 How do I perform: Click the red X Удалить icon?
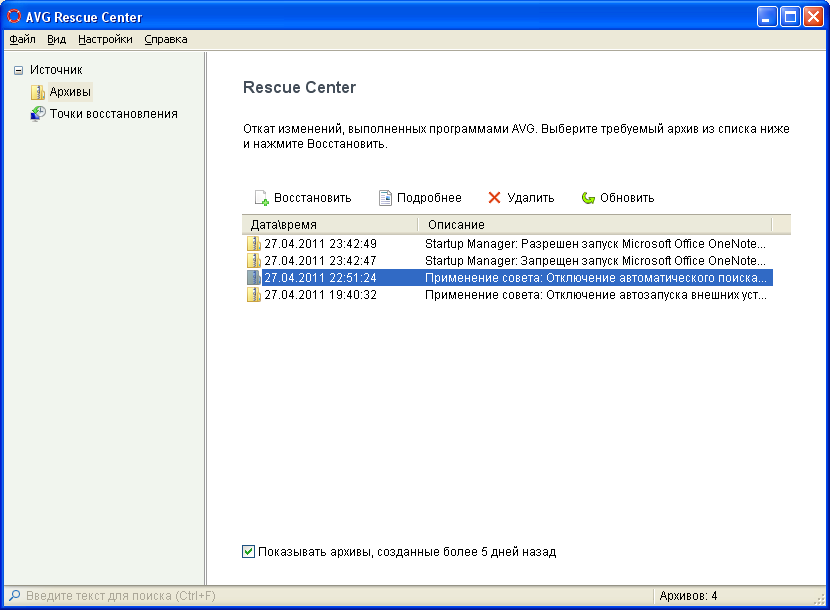coord(494,198)
